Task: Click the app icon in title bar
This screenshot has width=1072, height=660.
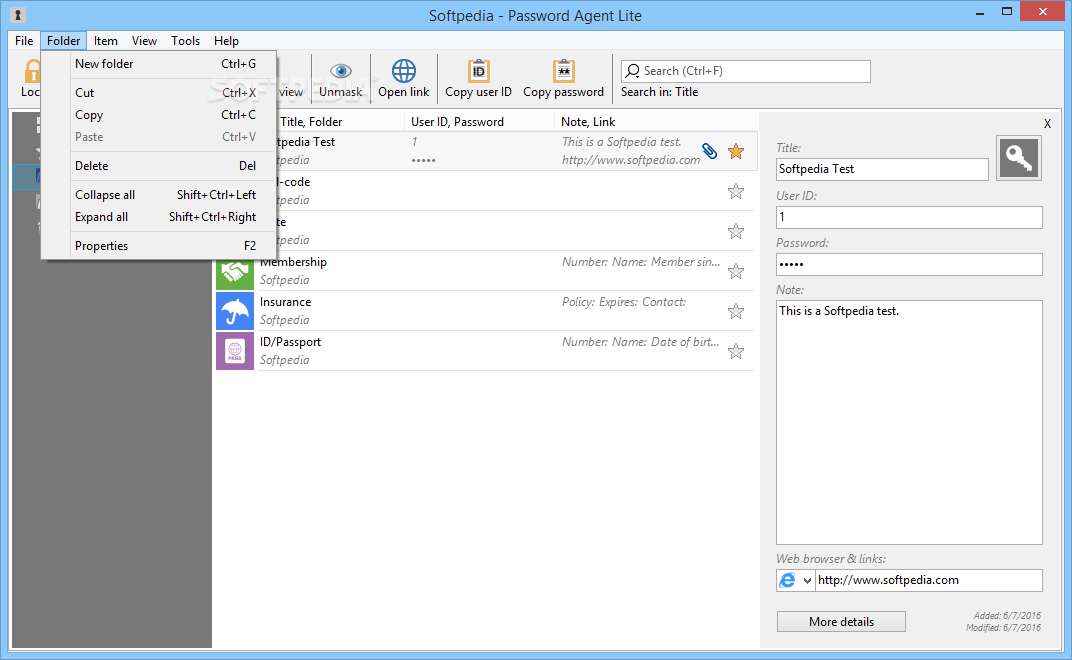Action: pyautogui.click(x=18, y=14)
